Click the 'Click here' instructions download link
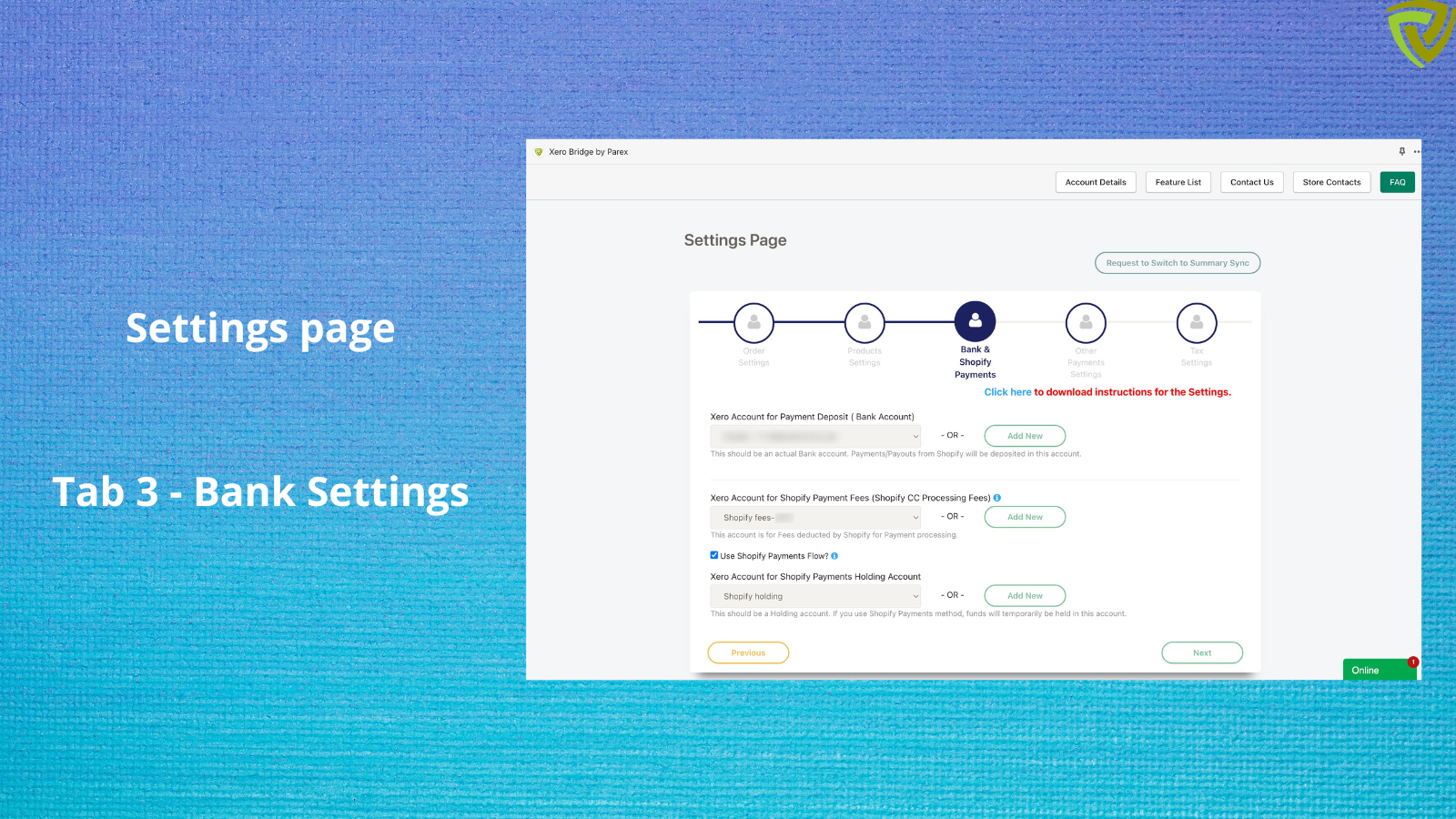Screen dimensions: 1456x819 (1007, 392)
